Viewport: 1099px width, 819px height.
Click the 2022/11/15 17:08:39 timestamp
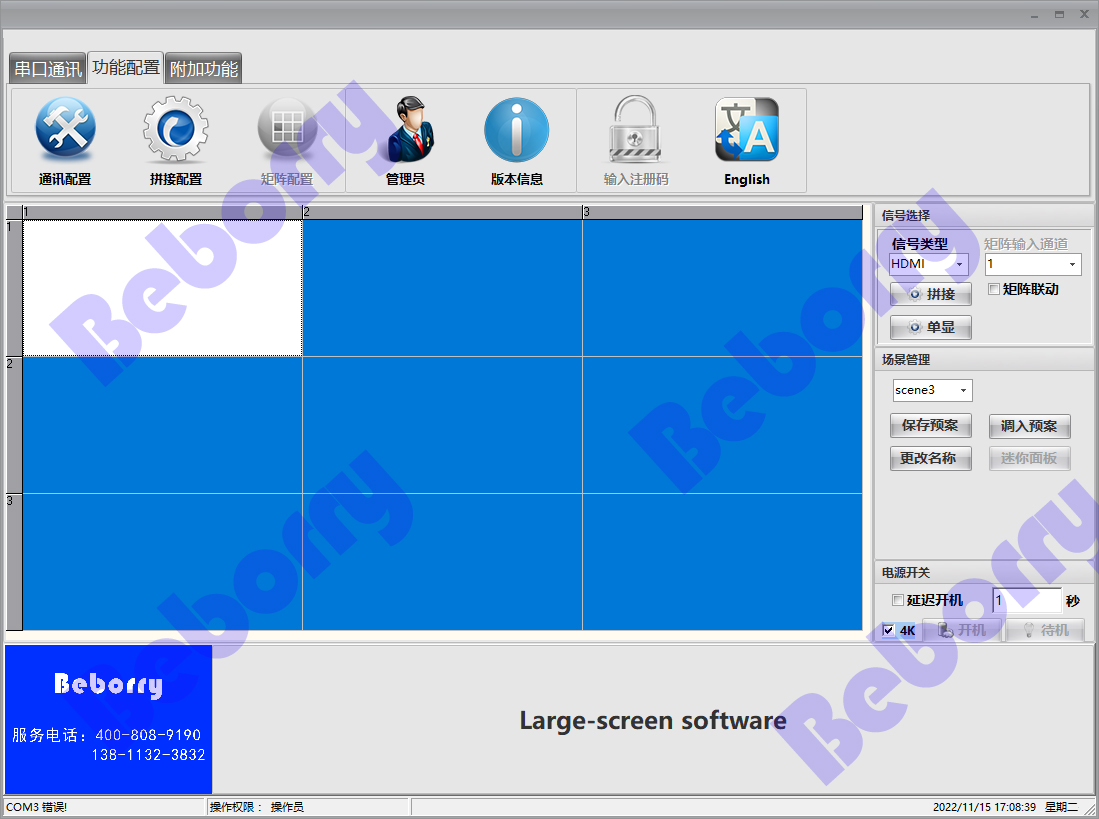point(984,807)
